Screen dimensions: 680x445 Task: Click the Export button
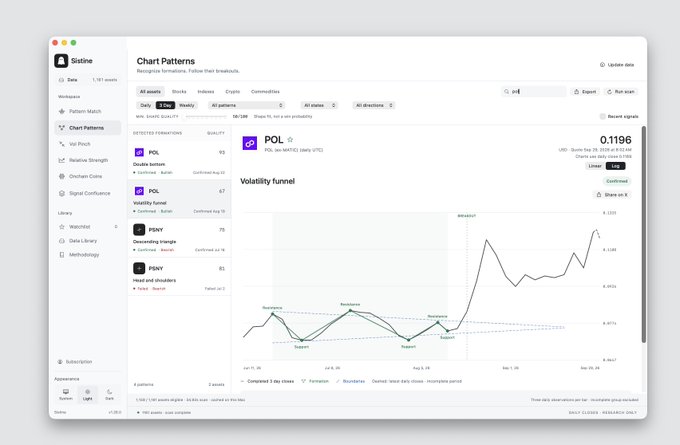[585, 92]
